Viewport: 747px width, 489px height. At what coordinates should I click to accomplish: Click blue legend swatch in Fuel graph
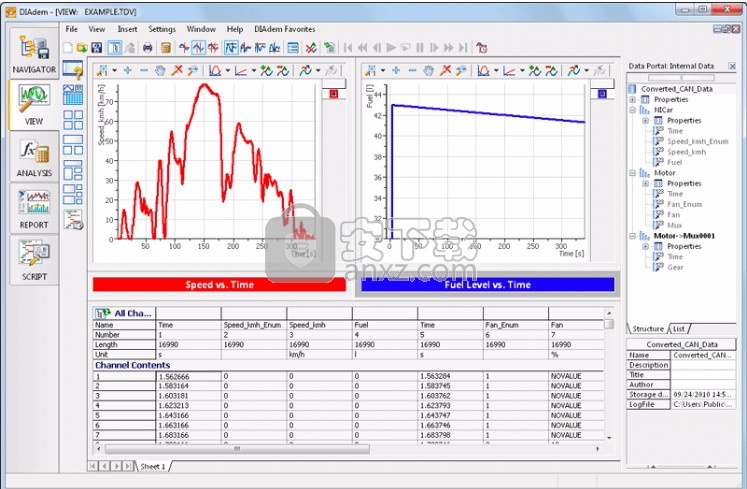point(602,94)
